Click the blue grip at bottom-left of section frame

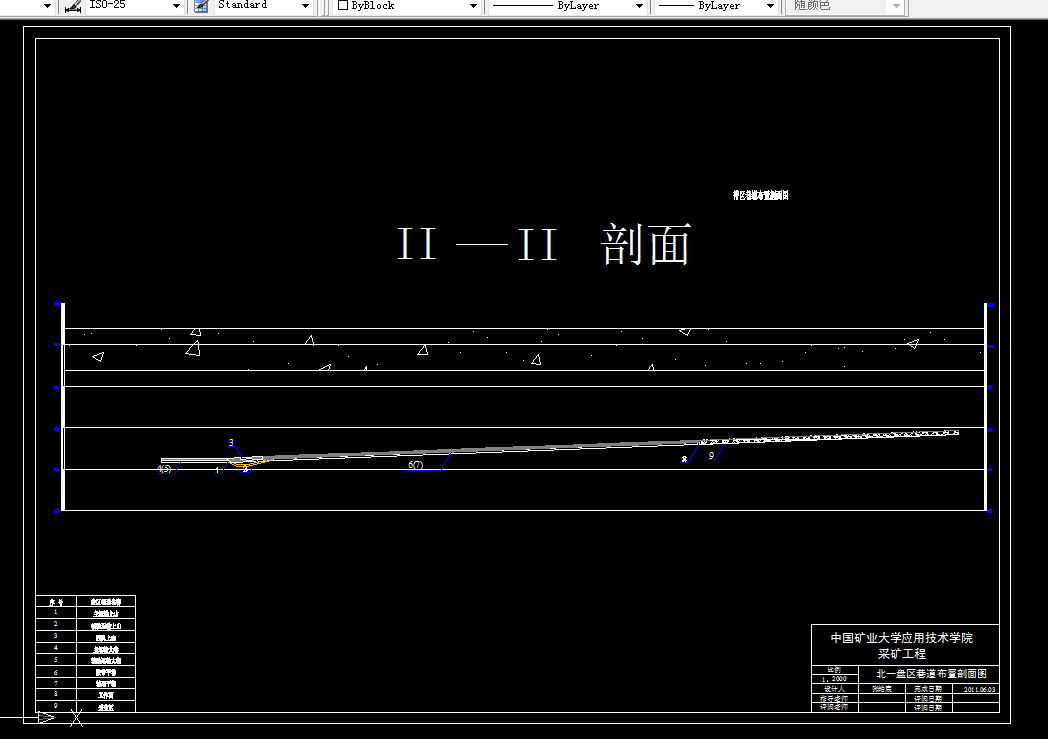point(57,510)
